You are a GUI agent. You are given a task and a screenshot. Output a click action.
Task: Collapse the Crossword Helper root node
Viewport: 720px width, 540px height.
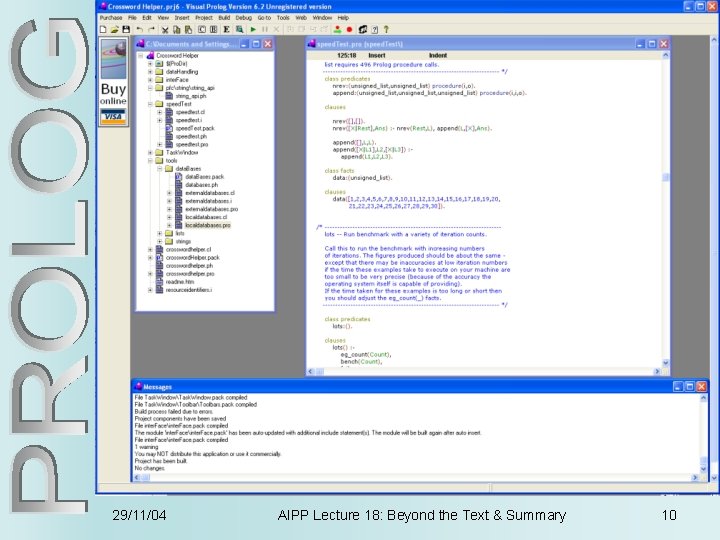pos(141,56)
